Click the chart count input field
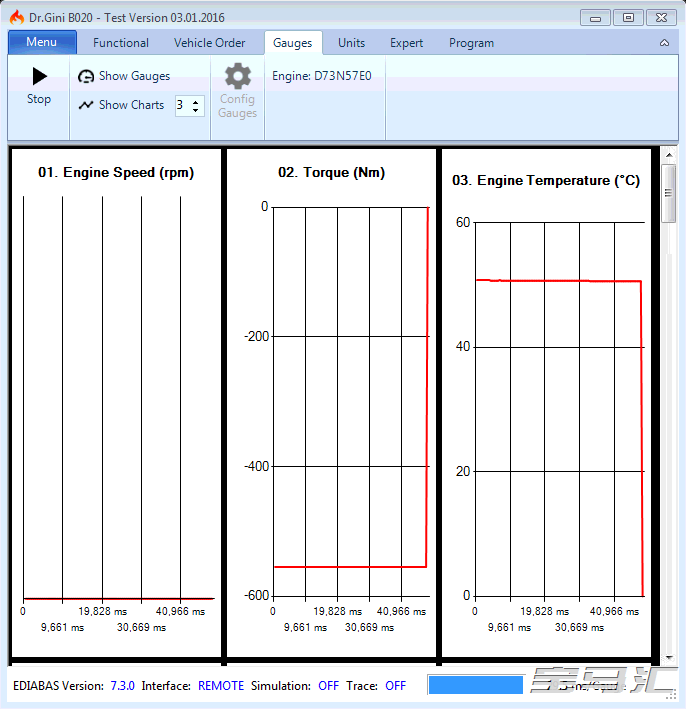Screen dimensions: 686x709 pyautogui.click(x=183, y=105)
